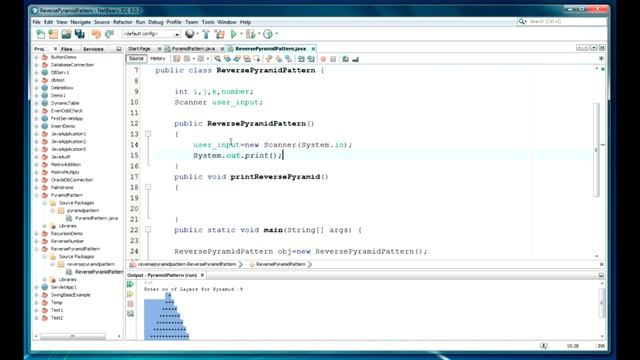Switch to the Files tab

67,49
